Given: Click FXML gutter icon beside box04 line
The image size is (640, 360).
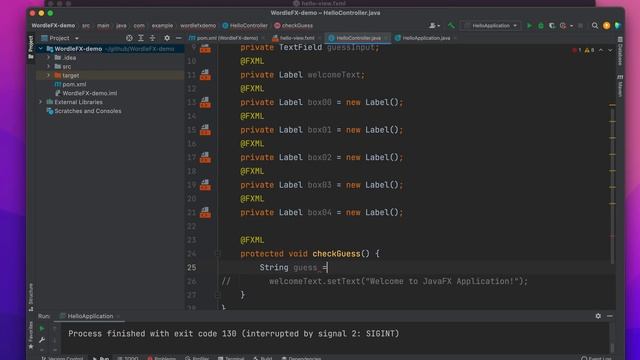Looking at the screenshot, I should click(x=205, y=212).
